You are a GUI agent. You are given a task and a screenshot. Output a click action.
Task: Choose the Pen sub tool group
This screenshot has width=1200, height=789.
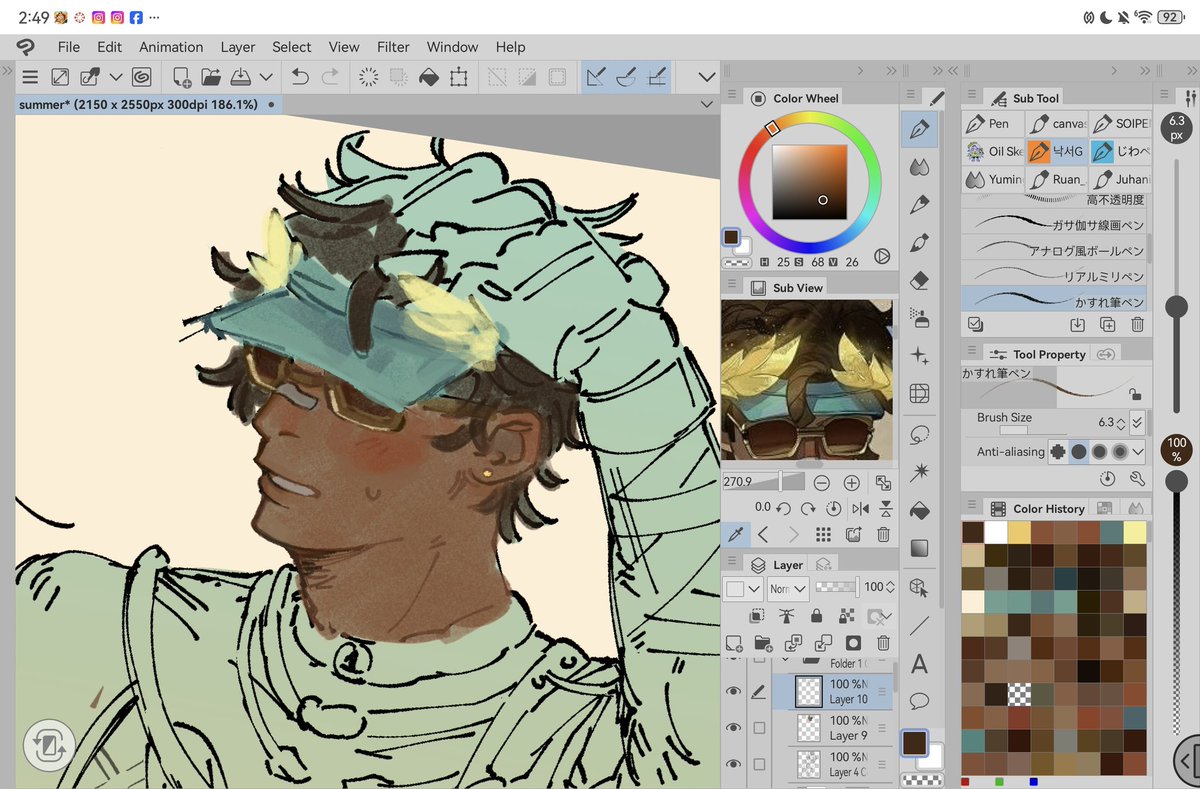coord(993,123)
